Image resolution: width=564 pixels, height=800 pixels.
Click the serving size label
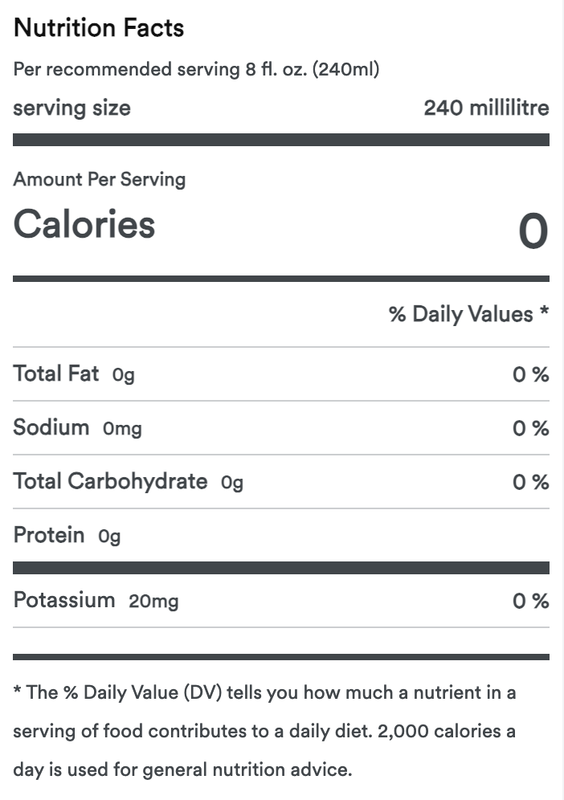pyautogui.click(x=71, y=108)
